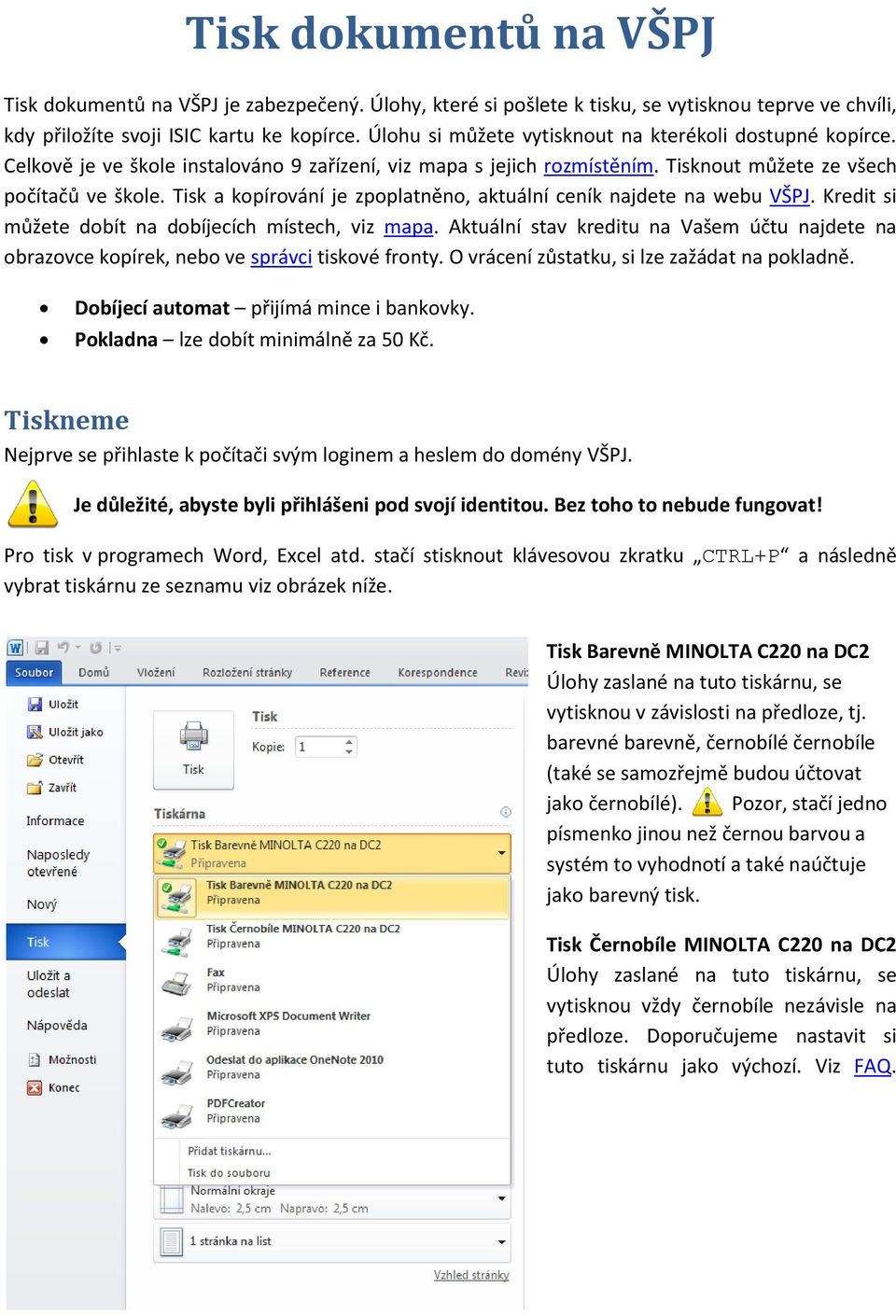Switch to the Domů ribbon tab

pyautogui.click(x=93, y=672)
